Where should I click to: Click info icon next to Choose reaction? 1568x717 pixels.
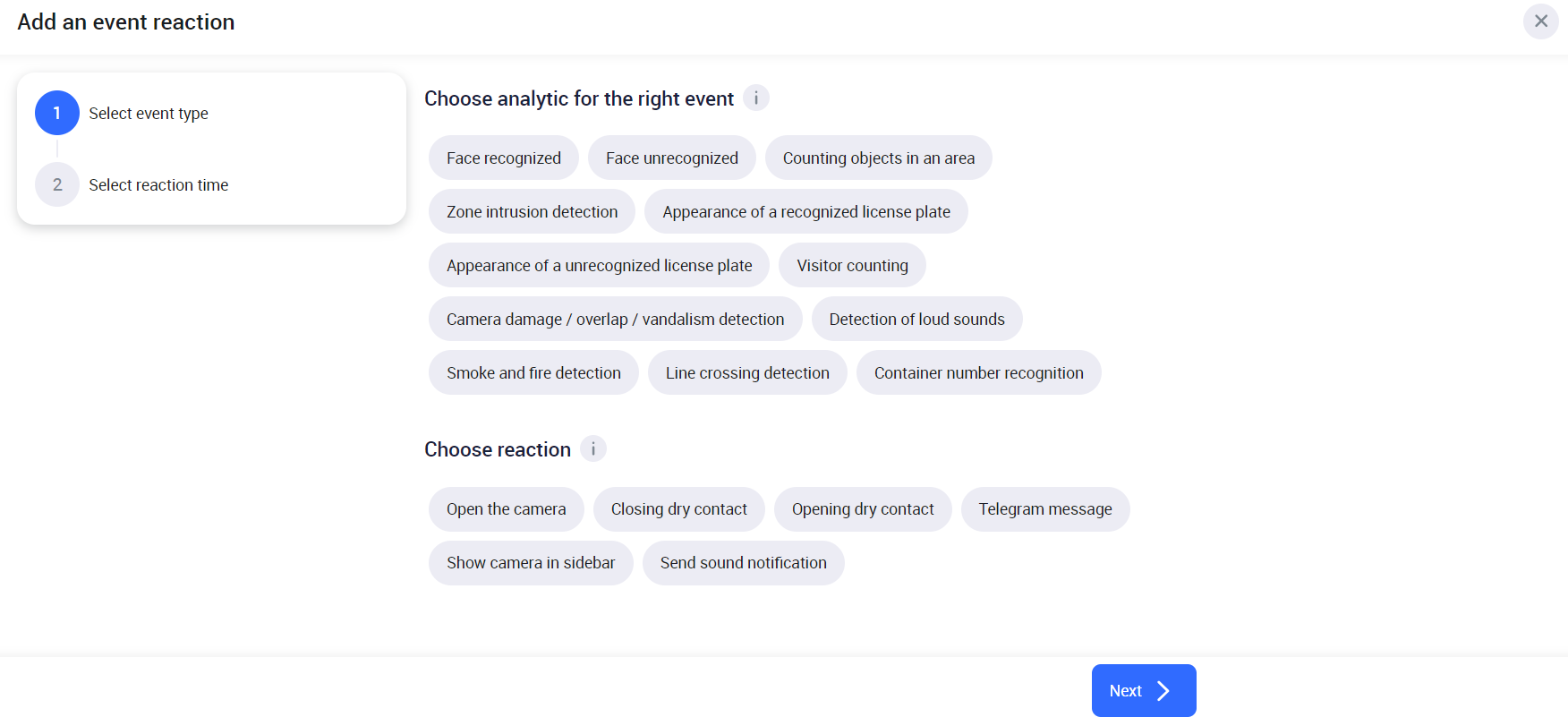point(592,448)
